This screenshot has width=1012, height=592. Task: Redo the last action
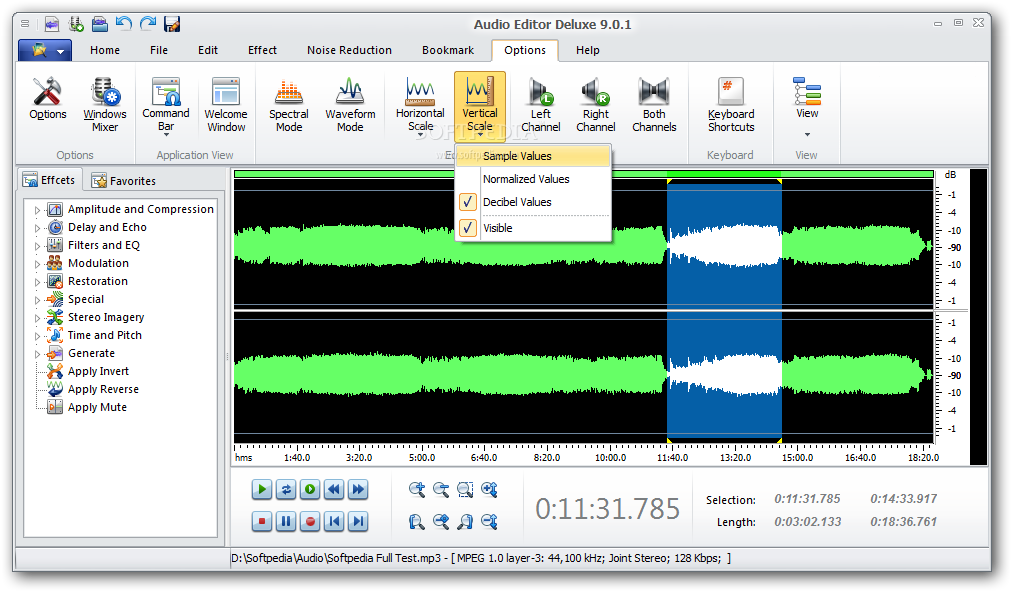(148, 25)
